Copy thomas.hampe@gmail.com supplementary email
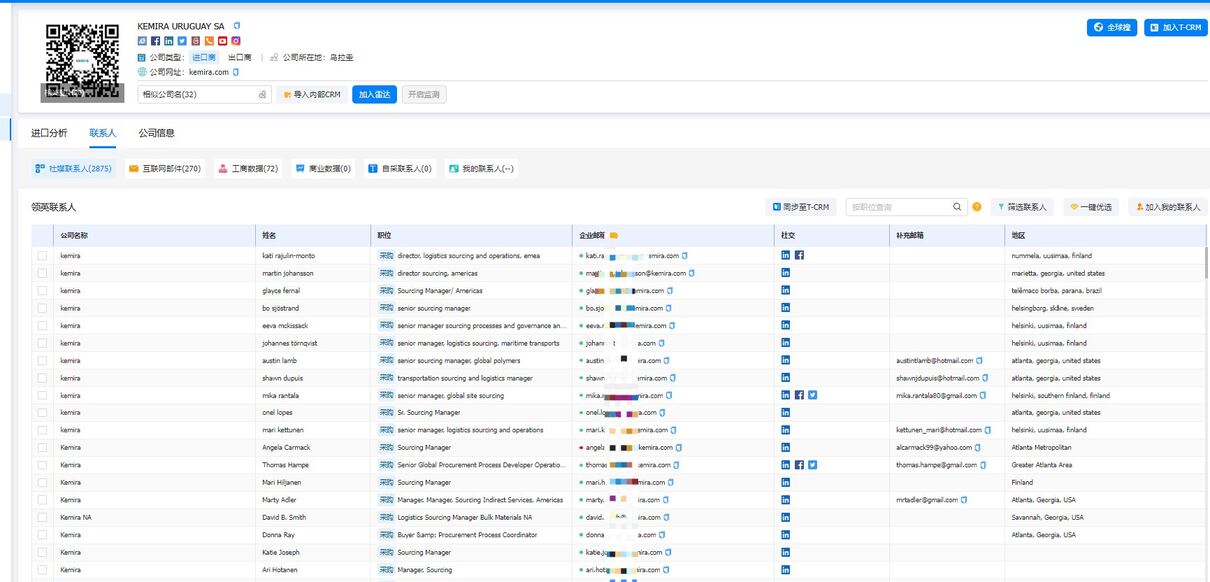1210x582 pixels. 983,465
